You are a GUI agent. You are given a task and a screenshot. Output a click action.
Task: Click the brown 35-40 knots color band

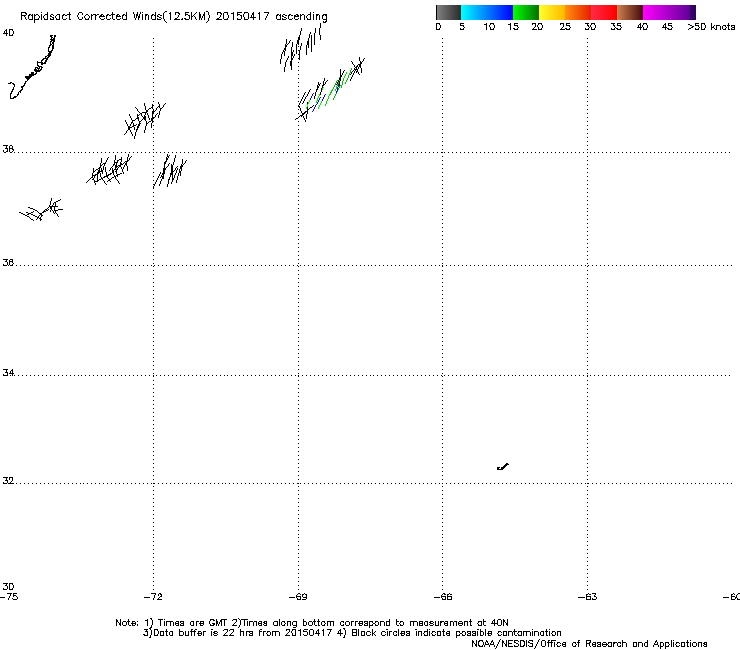tap(630, 12)
